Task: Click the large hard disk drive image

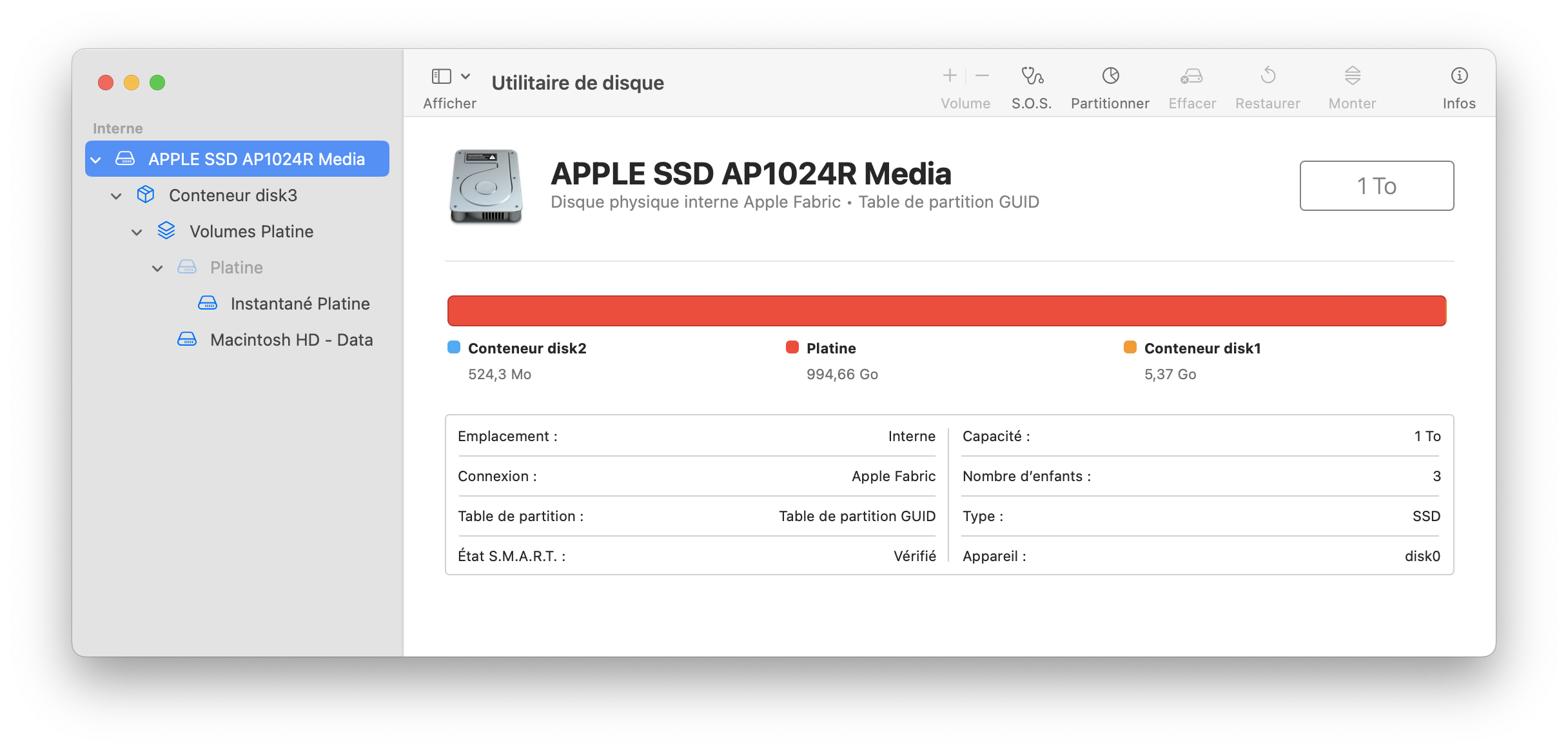Action: click(x=485, y=186)
